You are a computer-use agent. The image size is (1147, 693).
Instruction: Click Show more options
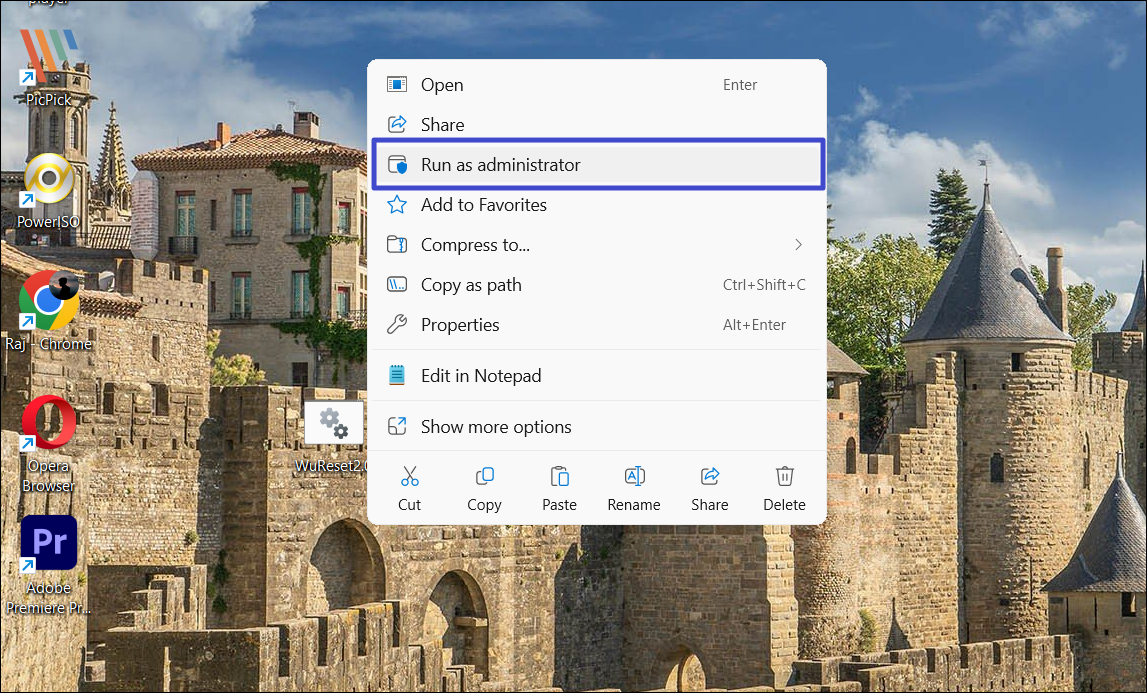click(496, 427)
